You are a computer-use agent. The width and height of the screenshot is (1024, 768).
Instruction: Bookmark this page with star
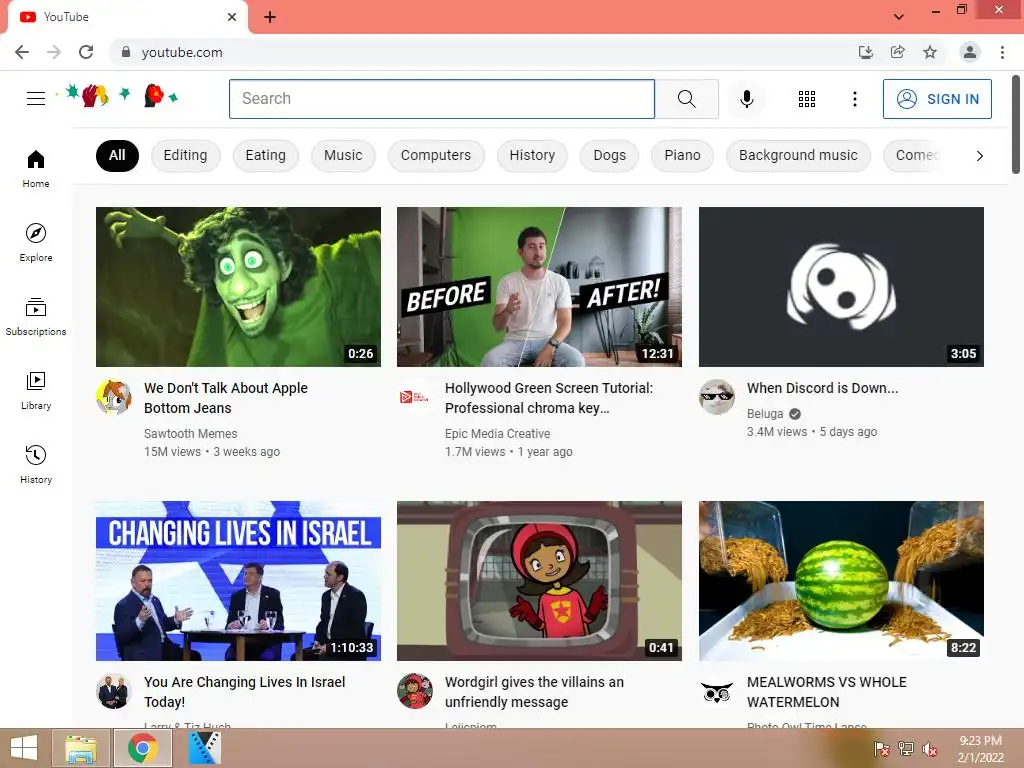(x=930, y=52)
